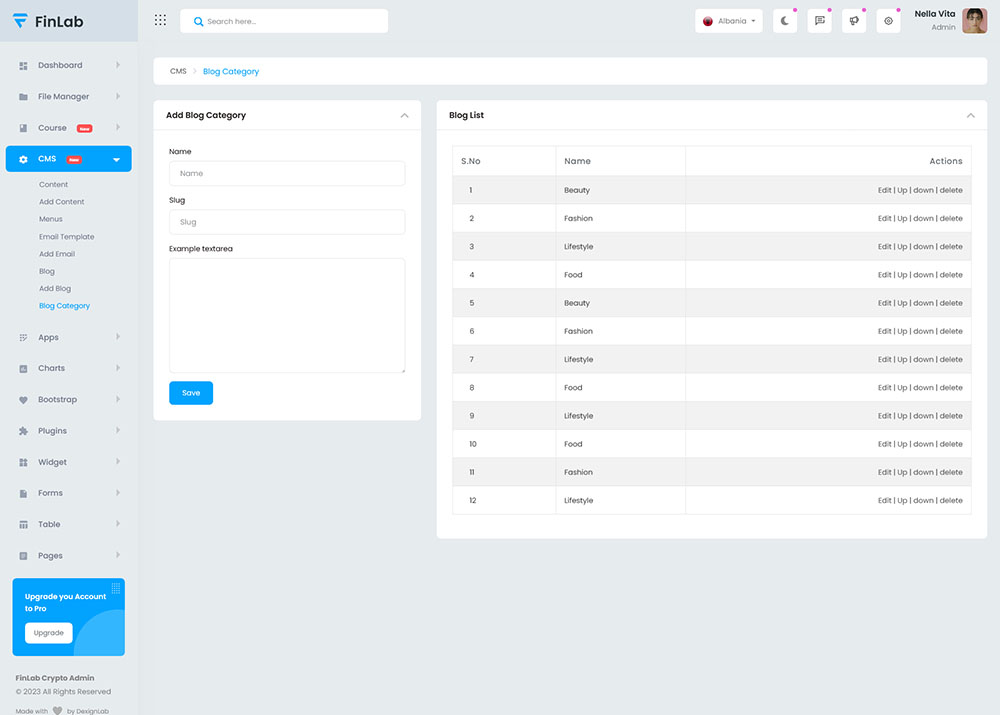Screen dimensions: 1000x715
Task: Click Nella Vita profile avatar
Action: click(x=974, y=21)
